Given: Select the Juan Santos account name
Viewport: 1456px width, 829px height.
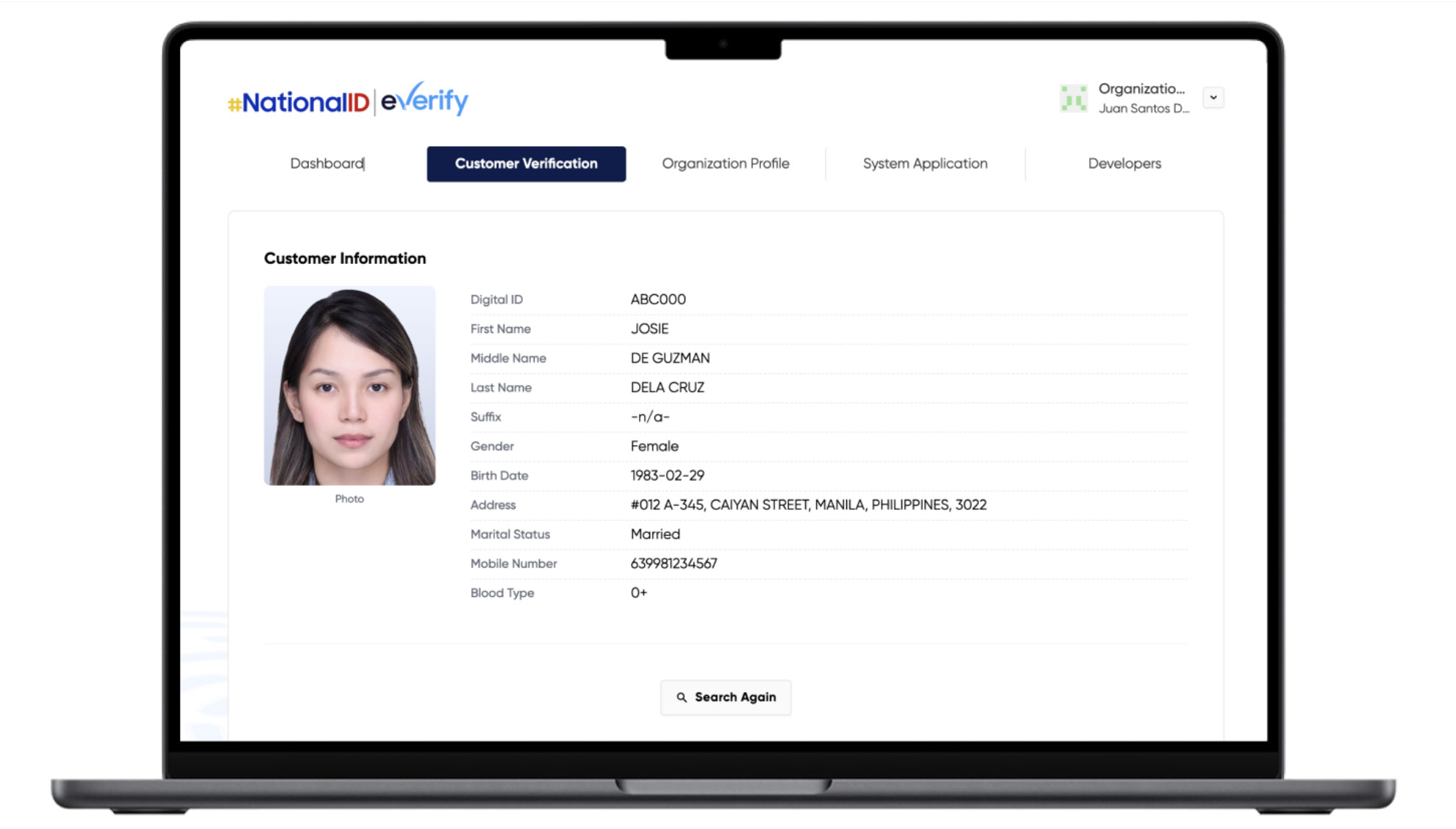Looking at the screenshot, I should pos(1143,108).
